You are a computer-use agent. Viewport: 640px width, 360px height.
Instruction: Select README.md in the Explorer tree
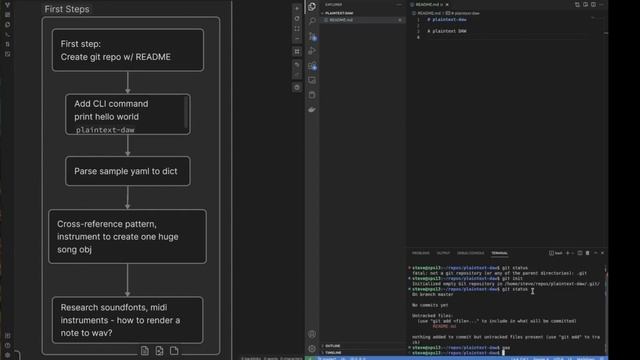[362, 20]
